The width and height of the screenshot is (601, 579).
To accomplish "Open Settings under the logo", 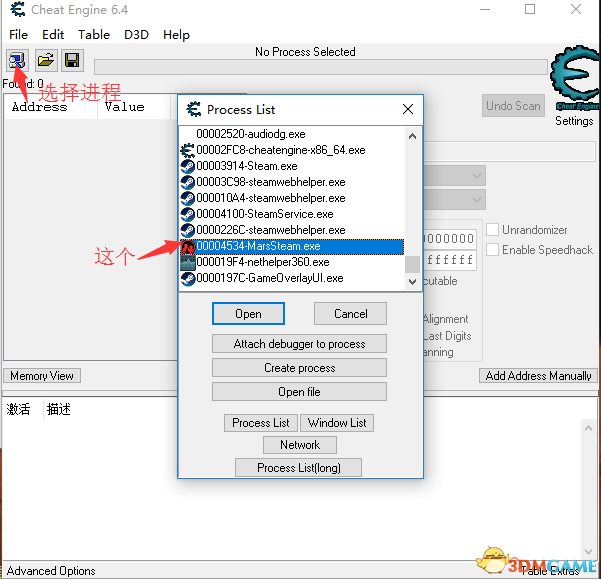I will click(x=574, y=121).
